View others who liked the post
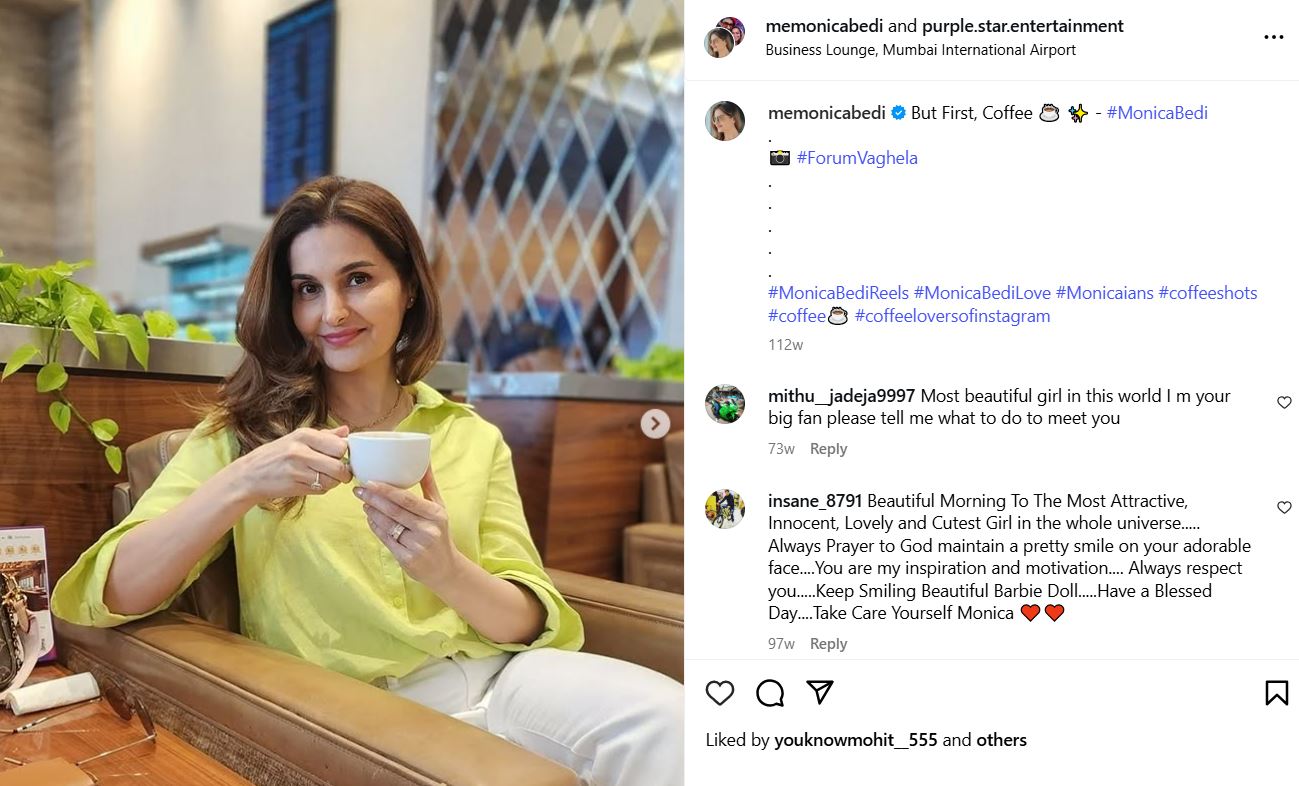 [1001, 740]
